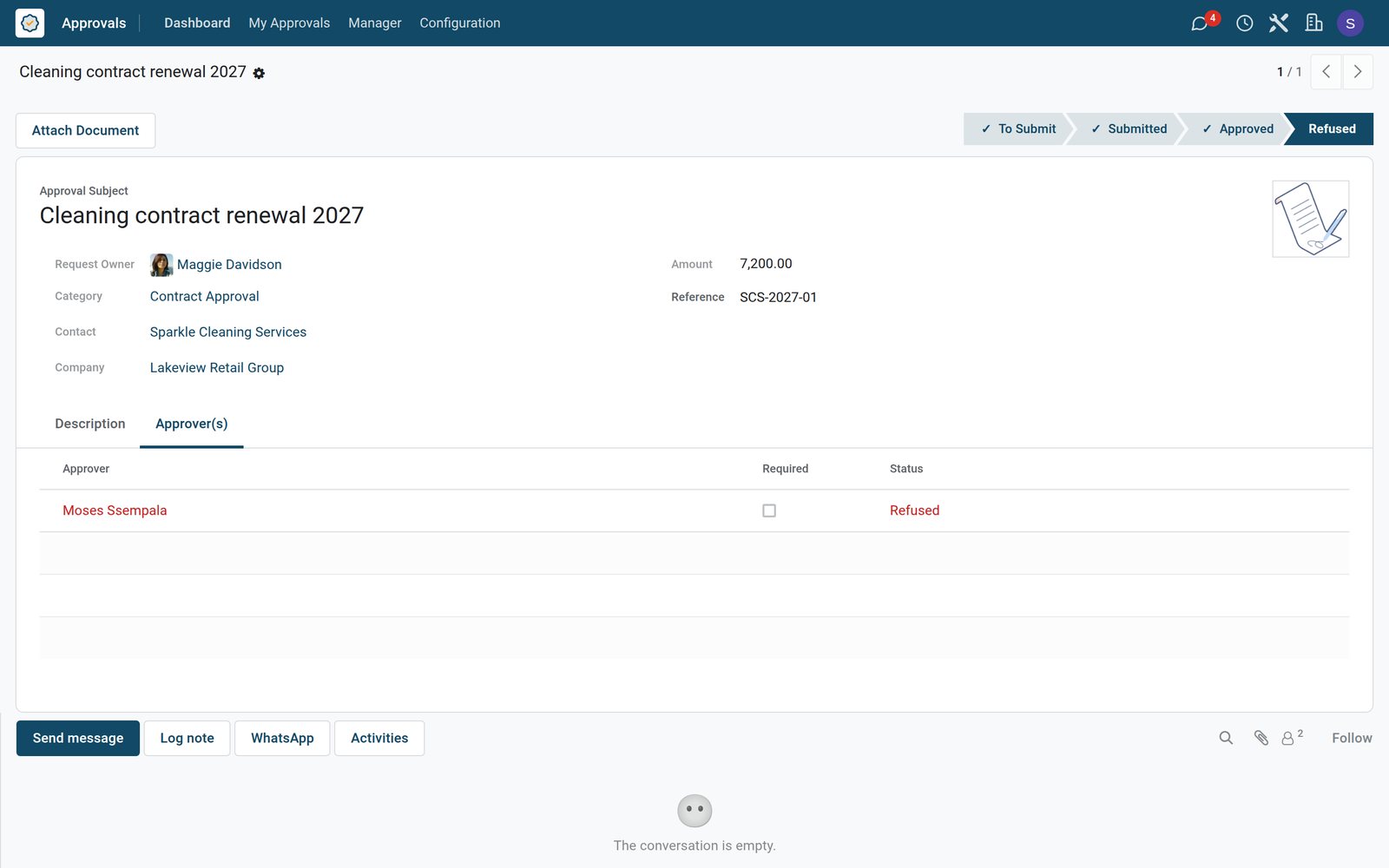This screenshot has width=1389, height=868.
Task: Open Maggie Davidson request owner link
Action: 229,265
